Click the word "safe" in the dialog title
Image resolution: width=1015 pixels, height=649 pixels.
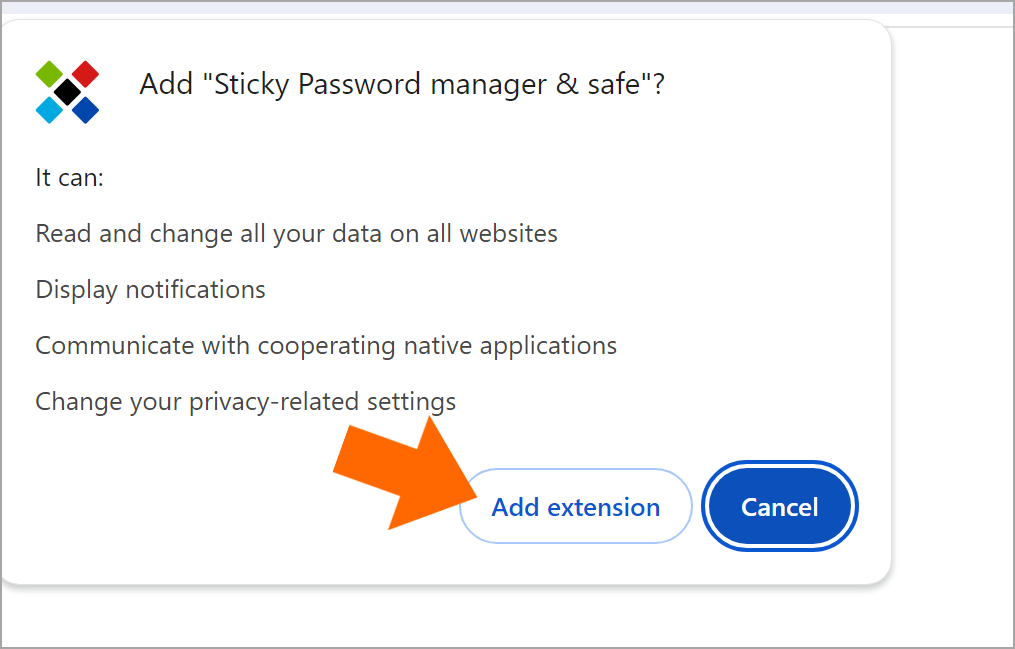(x=614, y=85)
